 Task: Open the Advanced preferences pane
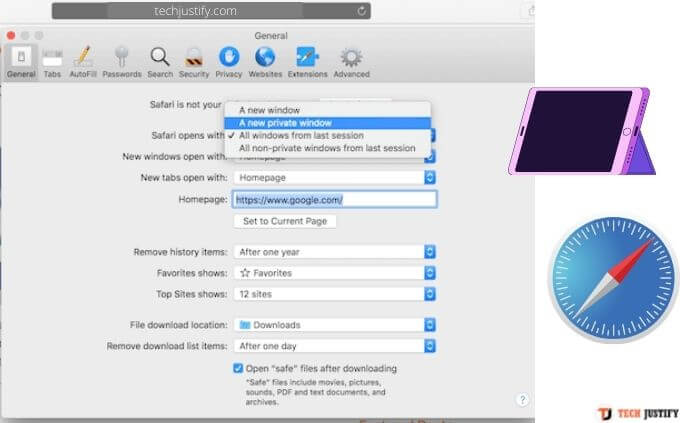(351, 60)
